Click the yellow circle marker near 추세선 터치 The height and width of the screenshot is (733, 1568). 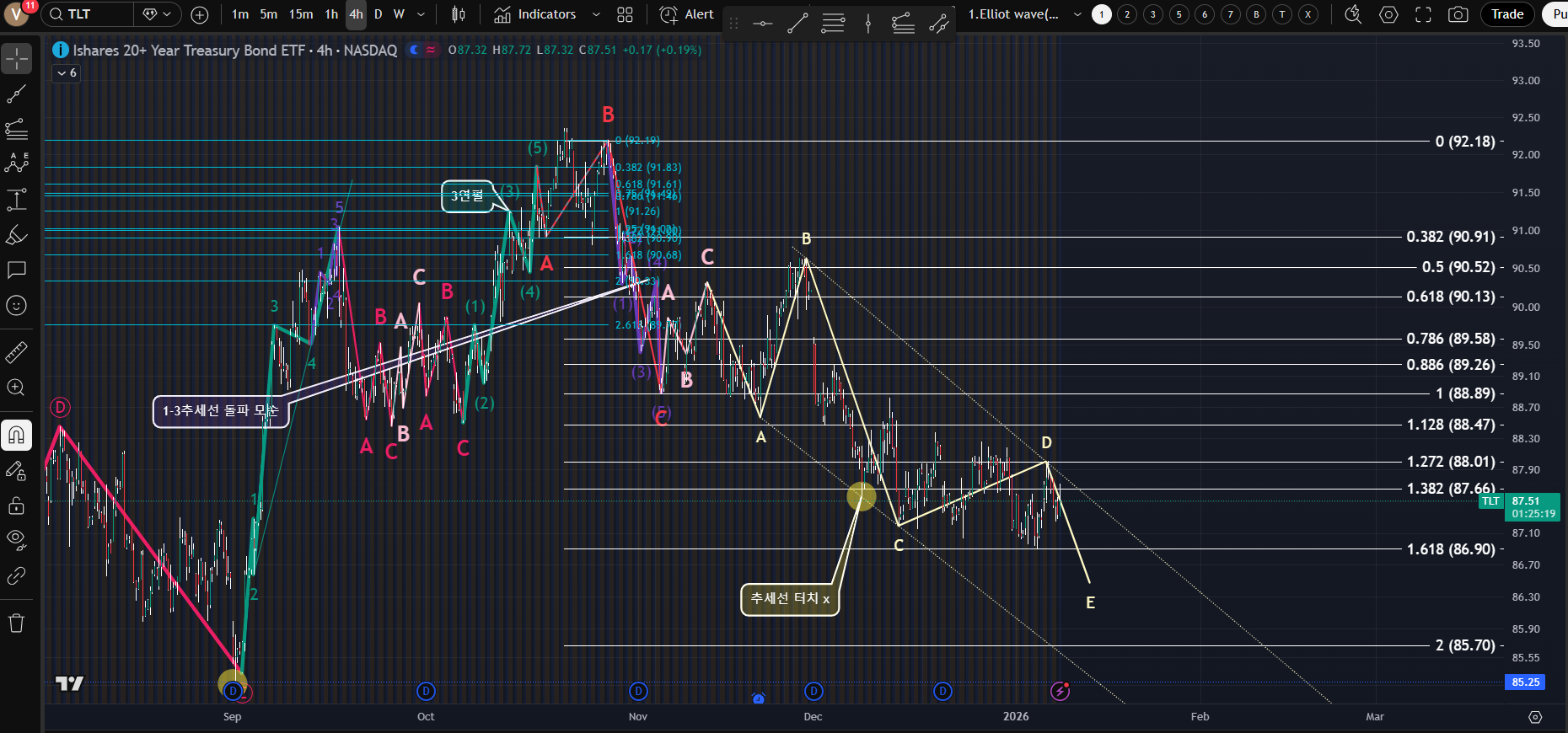[861, 496]
